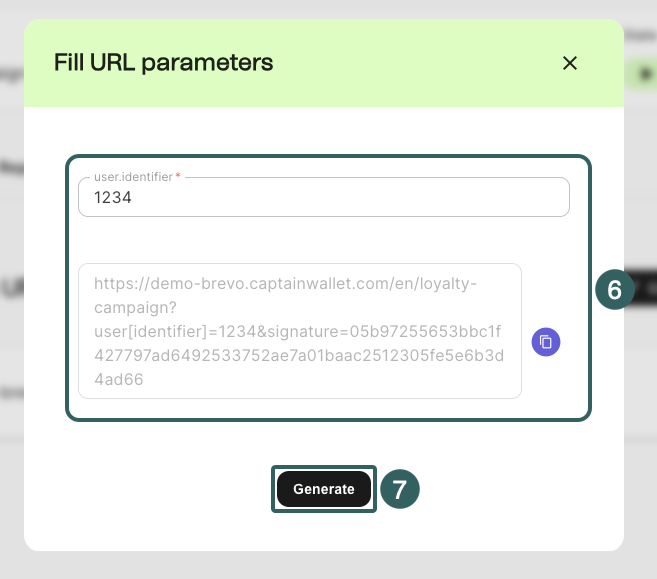Click the step 6 number badge
The height and width of the screenshot is (579, 657).
tap(615, 290)
